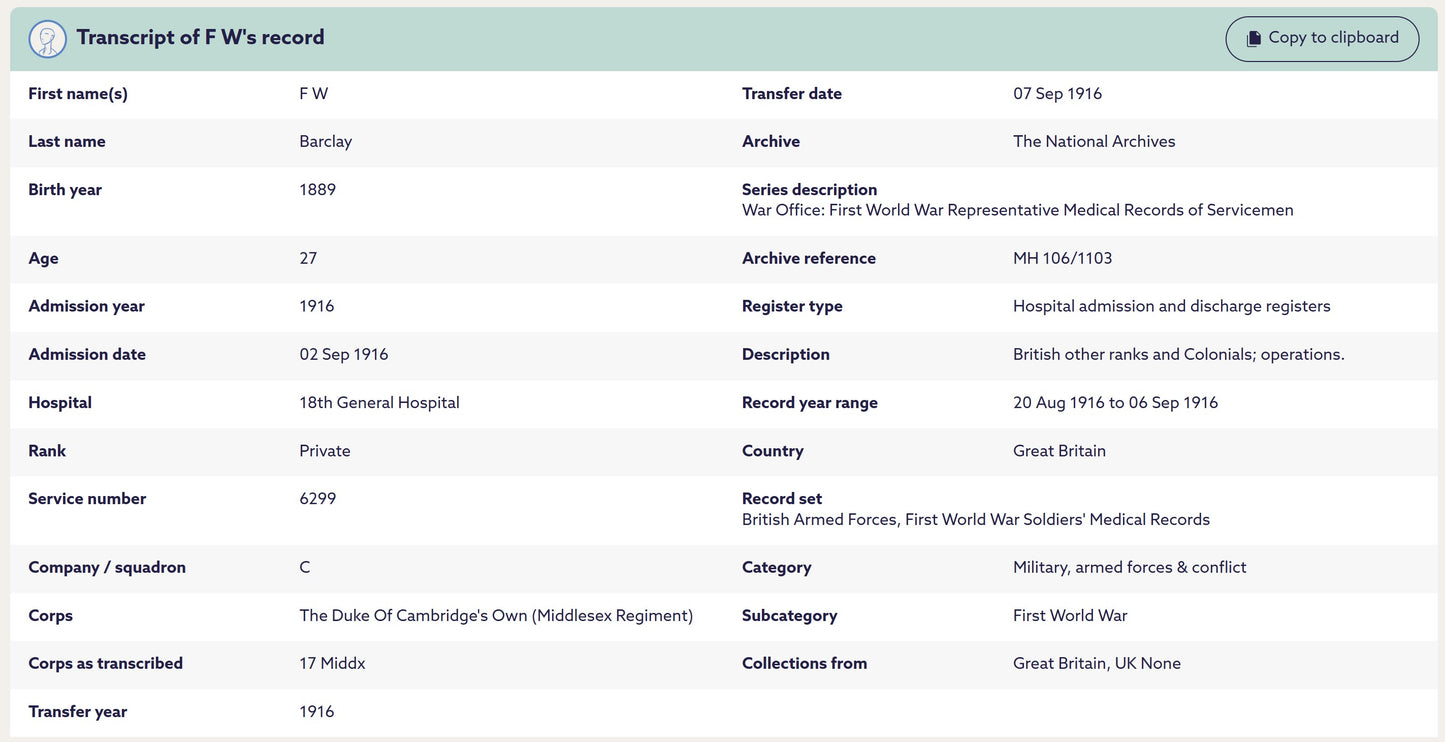The image size is (1445, 742).
Task: Select the '17 Middx' corps as transcribed value
Action: coord(332,664)
